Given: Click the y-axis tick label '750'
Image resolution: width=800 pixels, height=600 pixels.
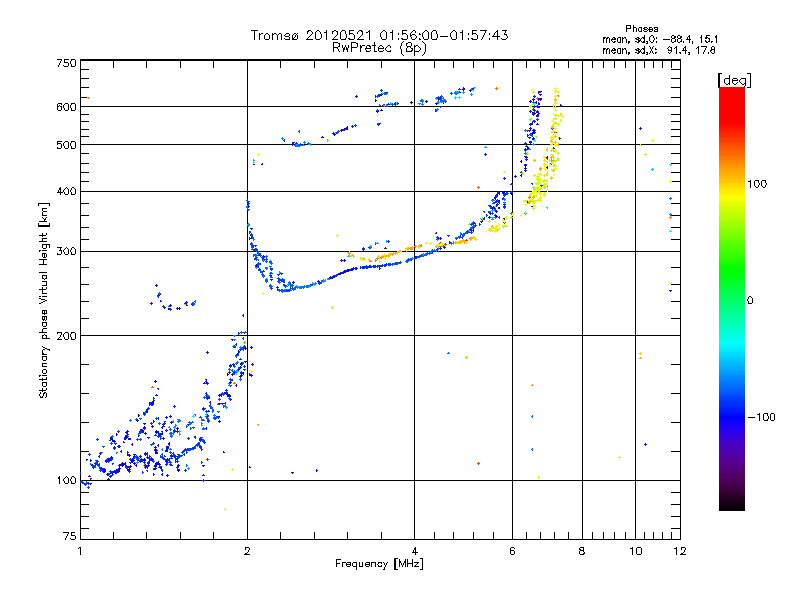Looking at the screenshot, I should coord(67,63).
